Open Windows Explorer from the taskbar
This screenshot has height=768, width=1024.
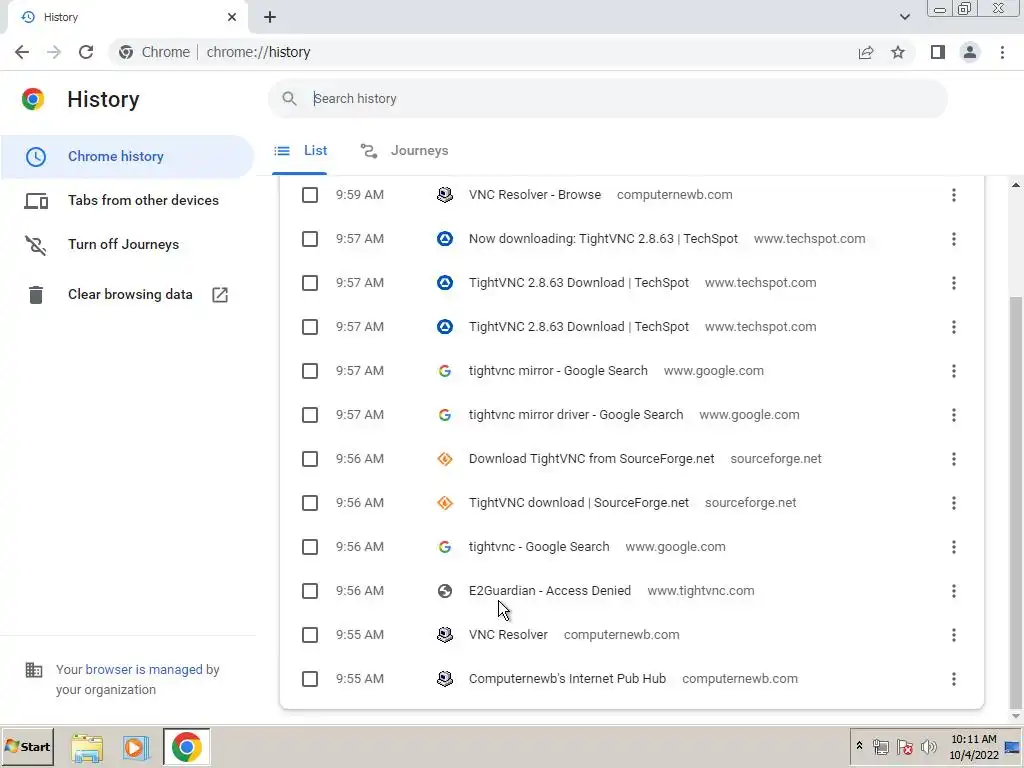[87, 748]
